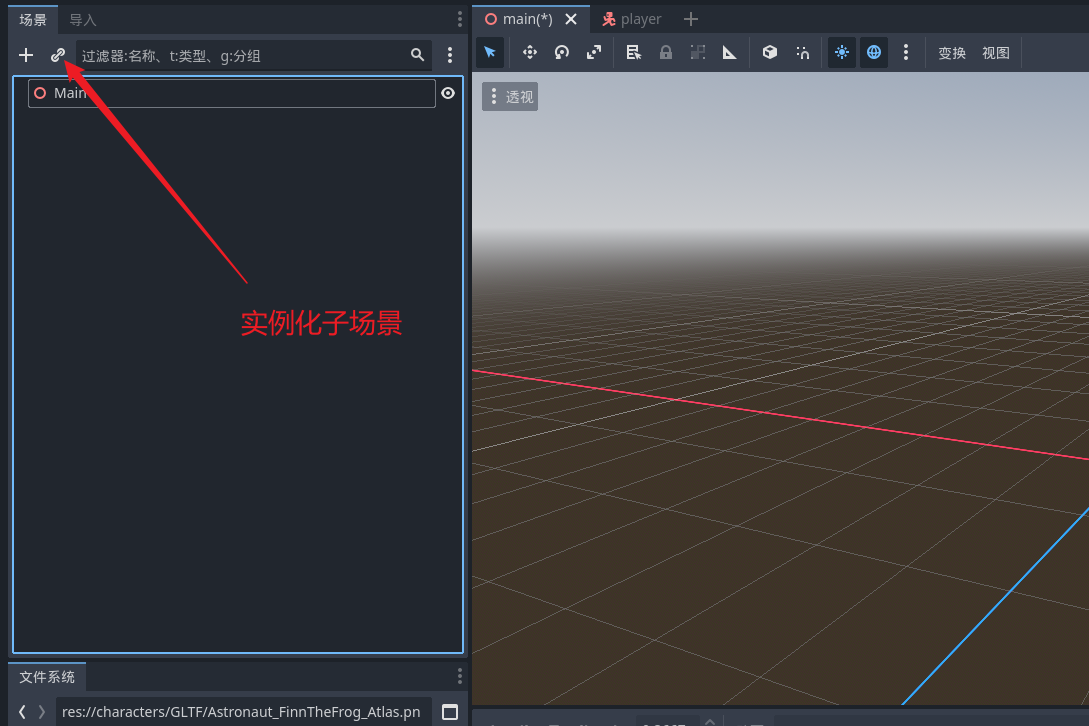Image resolution: width=1089 pixels, height=726 pixels.
Task: Toggle filesystem split view mode
Action: click(x=450, y=712)
